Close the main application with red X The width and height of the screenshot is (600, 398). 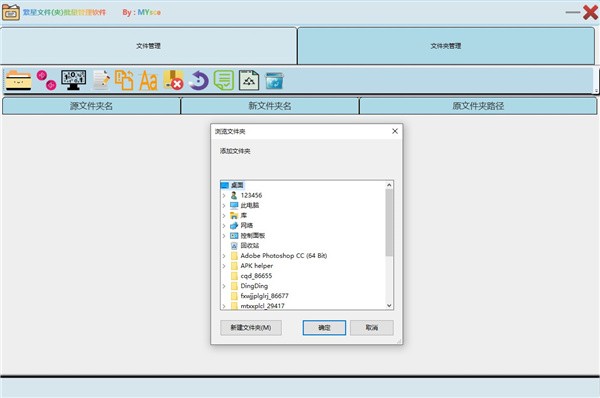click(590, 12)
